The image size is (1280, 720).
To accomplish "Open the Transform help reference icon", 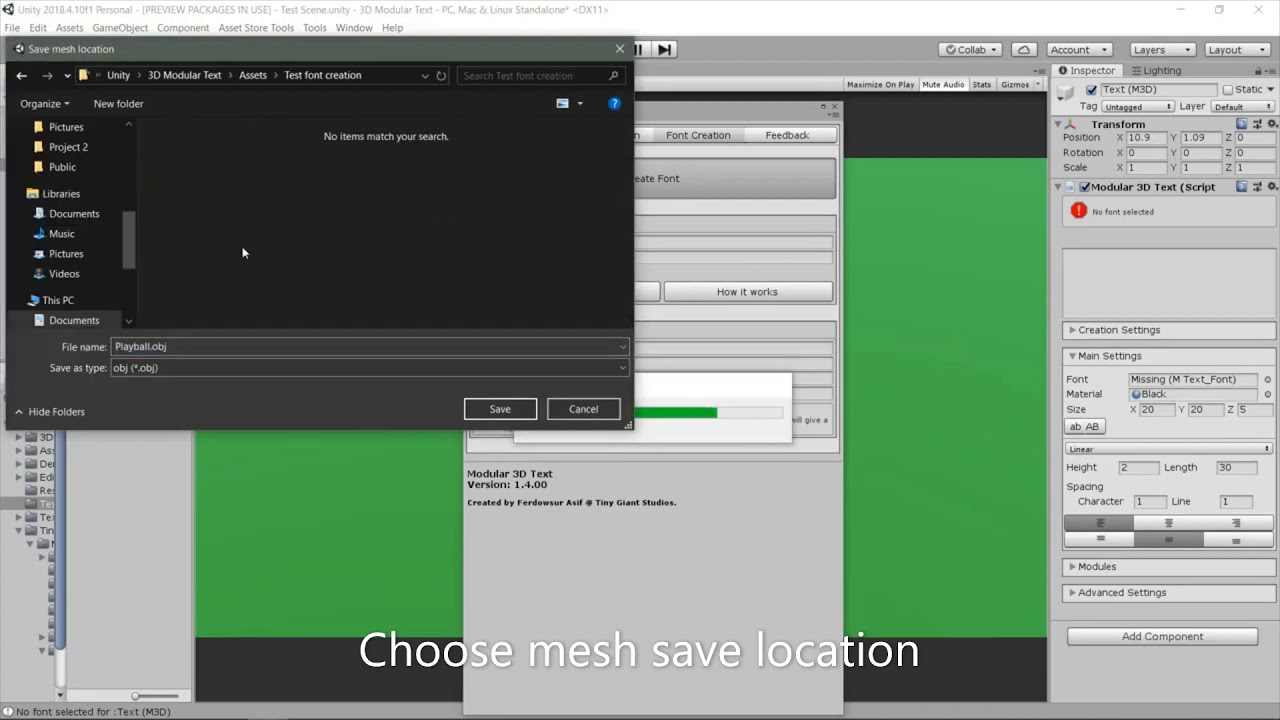I will [x=1241, y=124].
